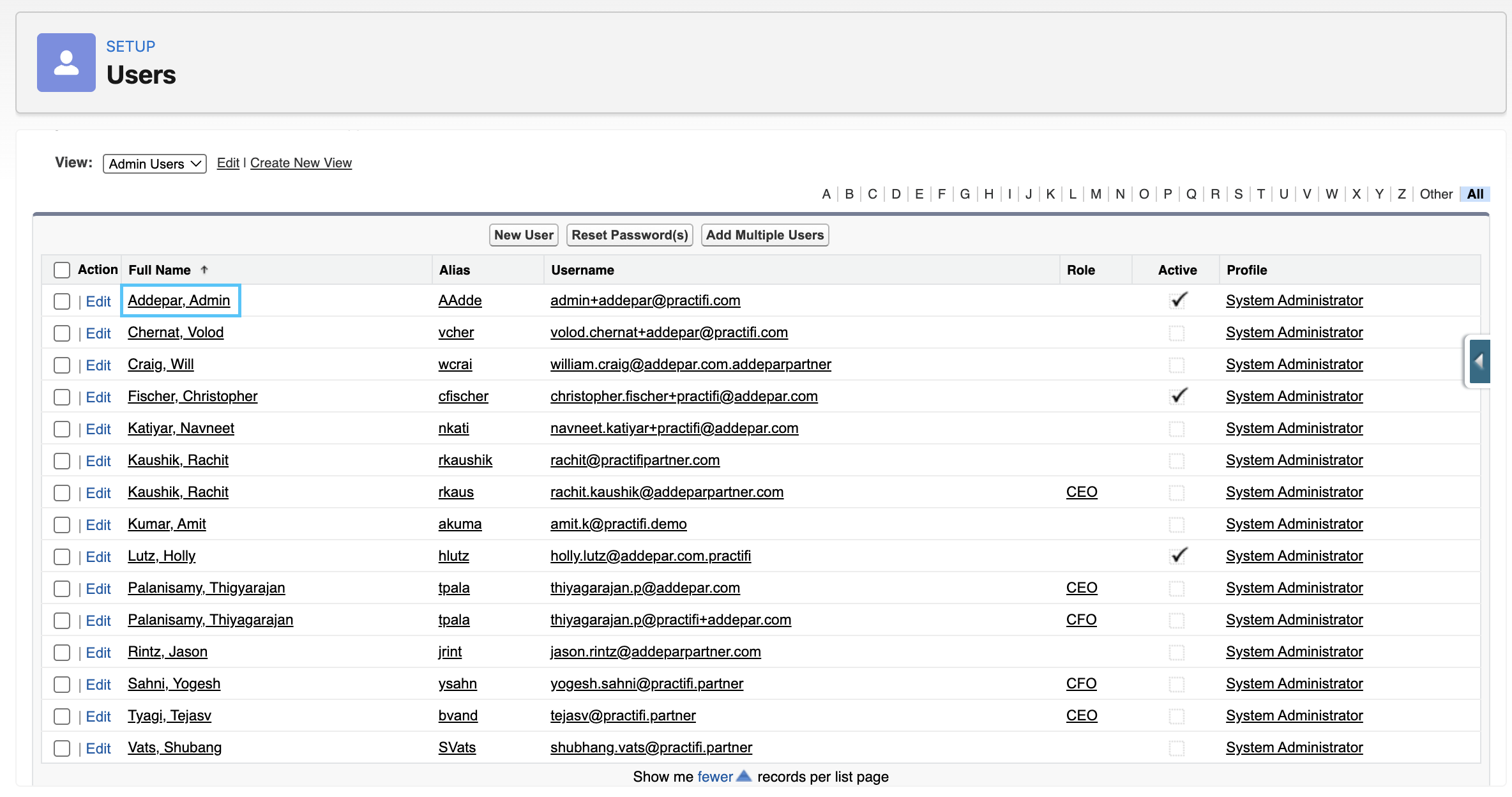The image size is (1512, 797).
Task: Select the checkbox for Chernat, Volod
Action: (62, 333)
